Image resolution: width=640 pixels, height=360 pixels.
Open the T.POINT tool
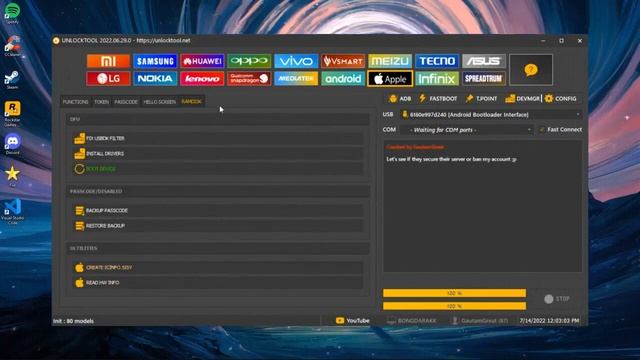click(x=481, y=98)
